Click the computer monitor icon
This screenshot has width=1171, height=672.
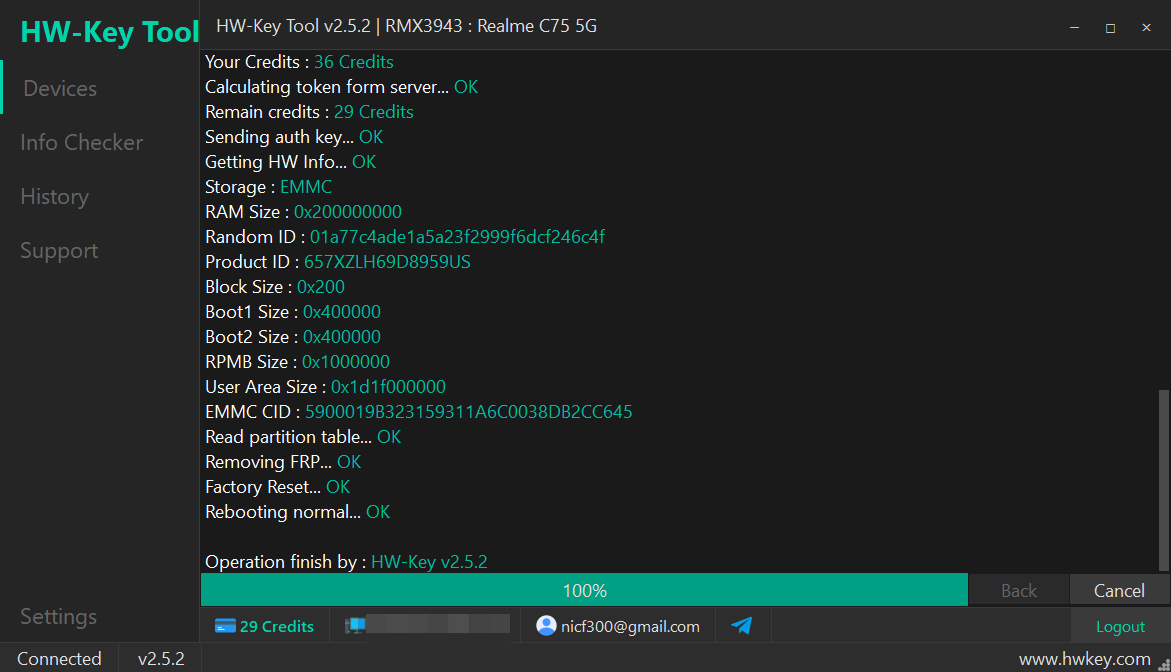[x=355, y=626]
